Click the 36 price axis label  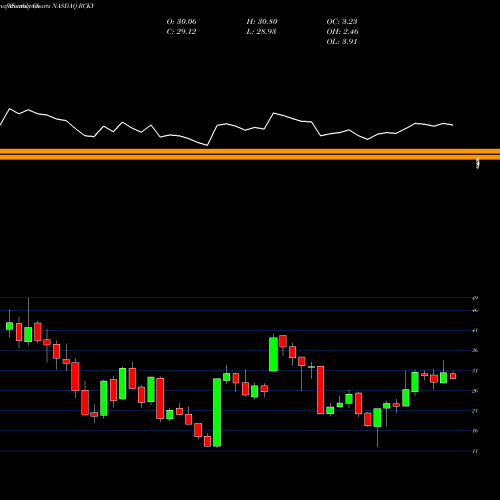[x=475, y=350]
